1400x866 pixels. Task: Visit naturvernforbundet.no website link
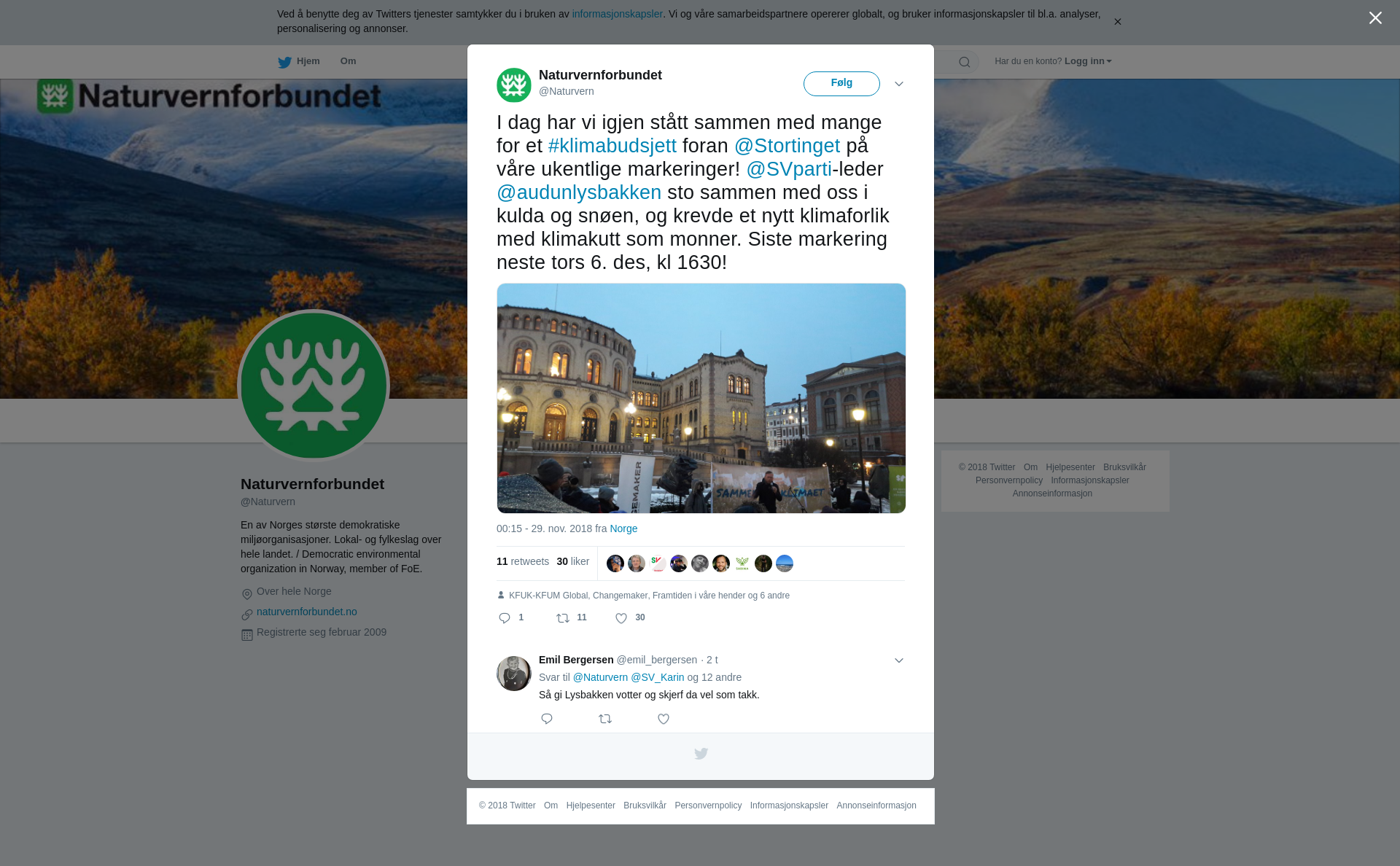307,612
